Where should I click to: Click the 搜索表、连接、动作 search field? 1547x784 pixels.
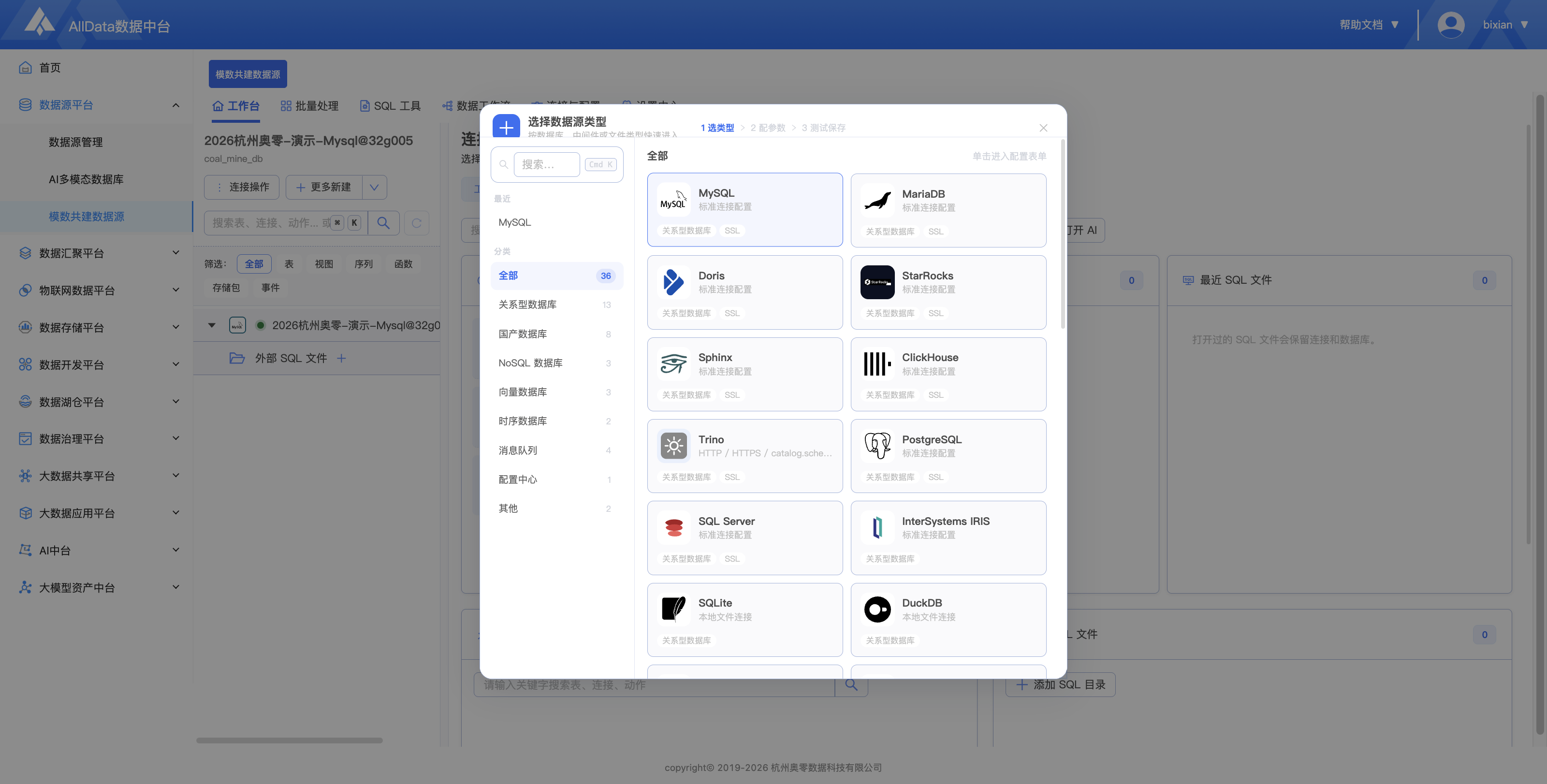tap(286, 223)
